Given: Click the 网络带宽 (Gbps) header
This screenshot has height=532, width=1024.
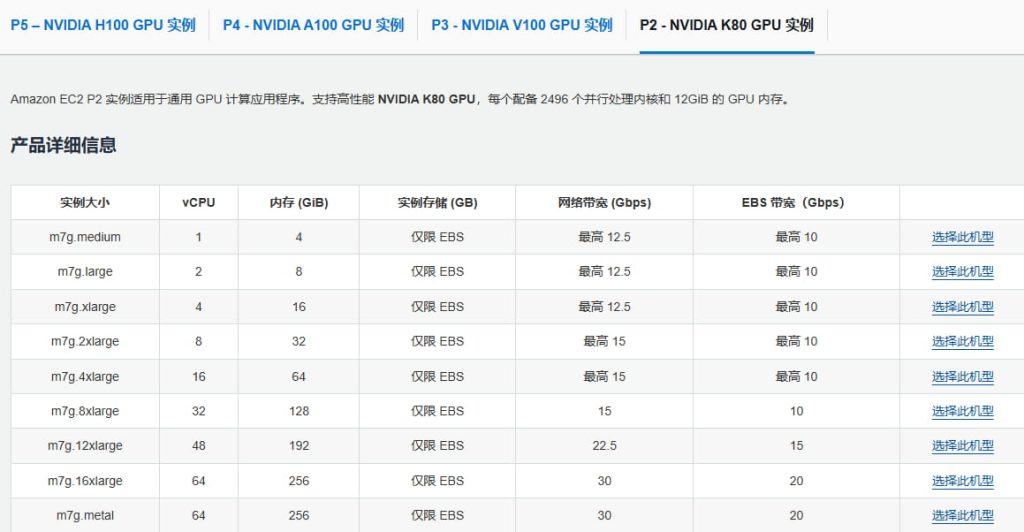Looking at the screenshot, I should point(604,202).
